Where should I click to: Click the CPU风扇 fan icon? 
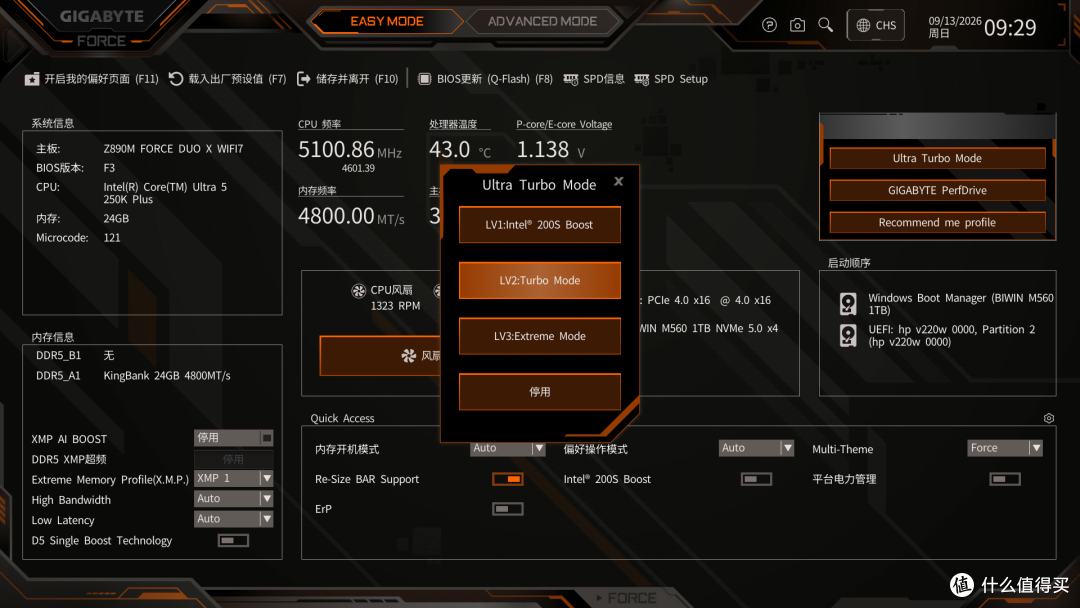tap(358, 291)
